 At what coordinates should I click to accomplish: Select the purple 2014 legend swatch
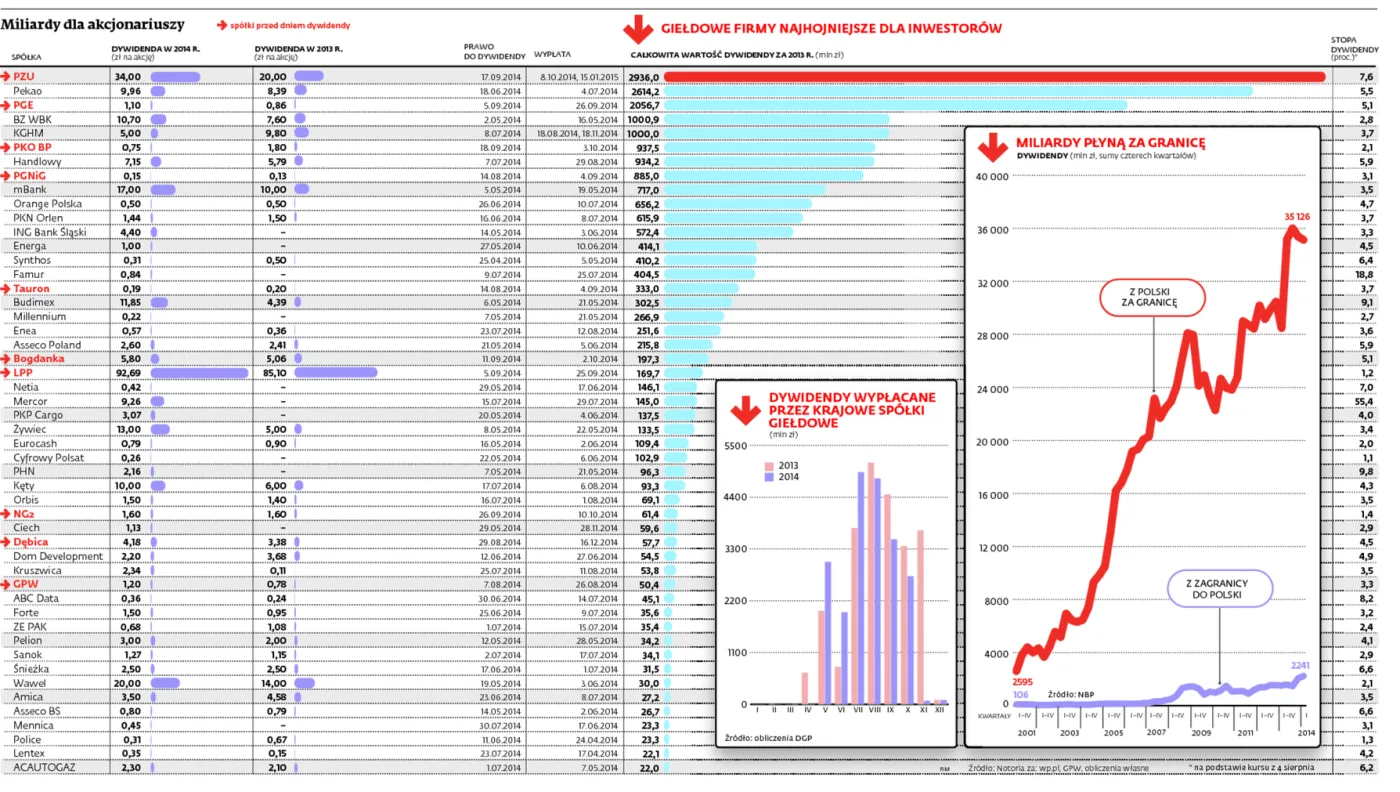tap(768, 477)
